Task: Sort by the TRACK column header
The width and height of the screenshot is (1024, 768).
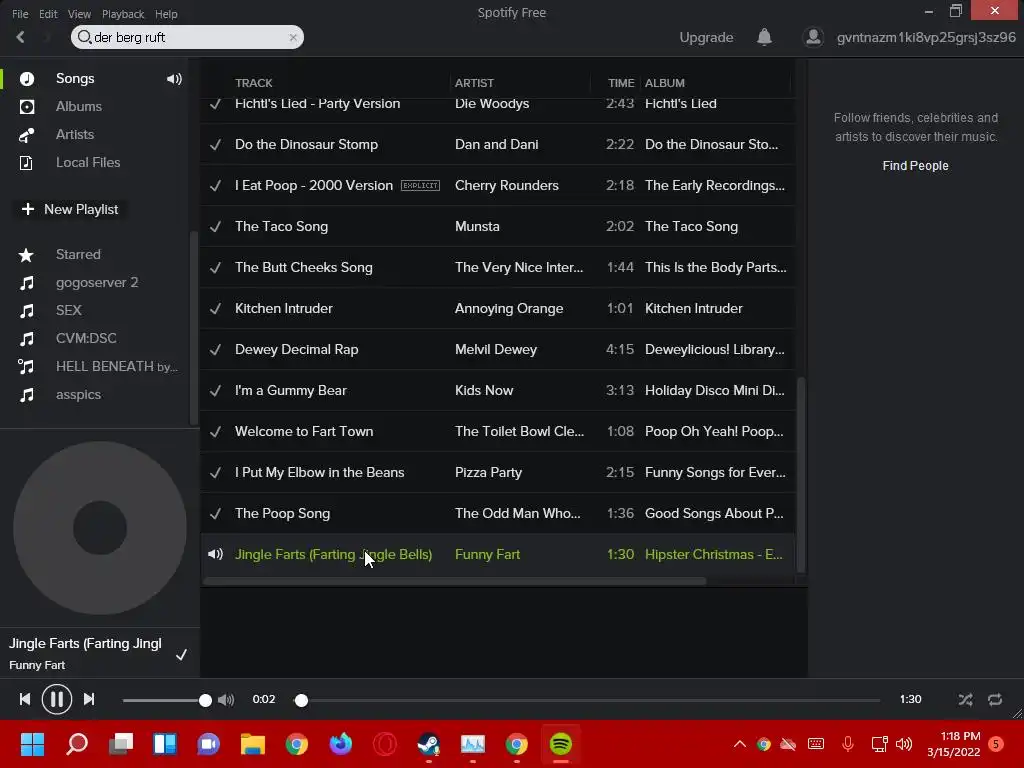Action: click(253, 83)
